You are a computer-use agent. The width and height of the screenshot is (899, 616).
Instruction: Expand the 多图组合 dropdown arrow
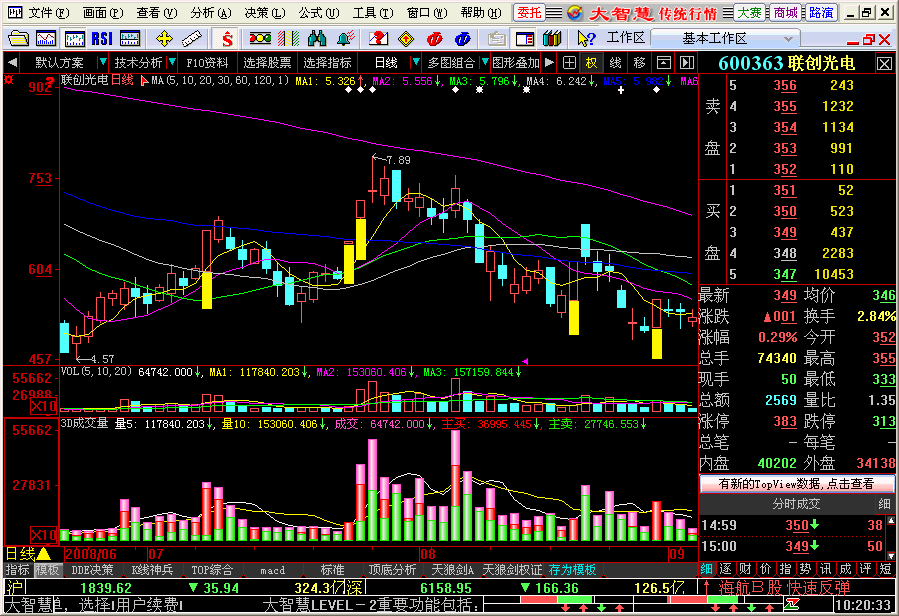(484, 62)
